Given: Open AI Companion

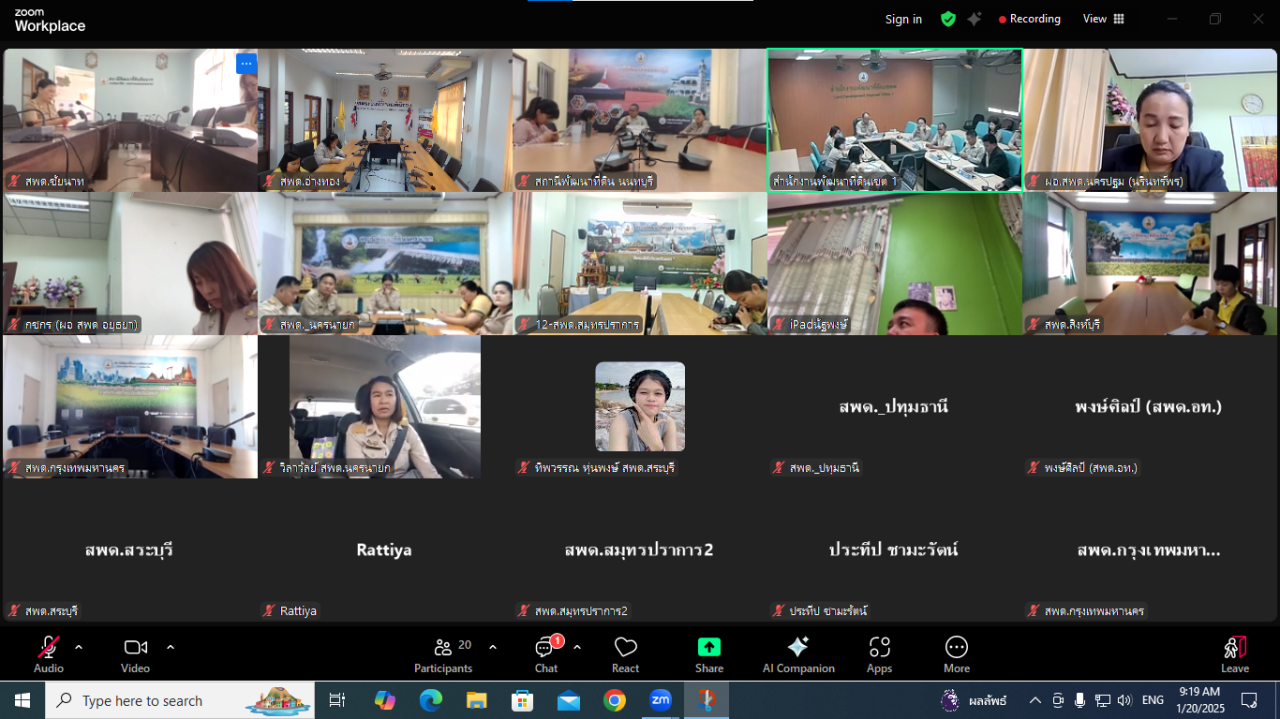Looking at the screenshot, I should click(x=798, y=654).
